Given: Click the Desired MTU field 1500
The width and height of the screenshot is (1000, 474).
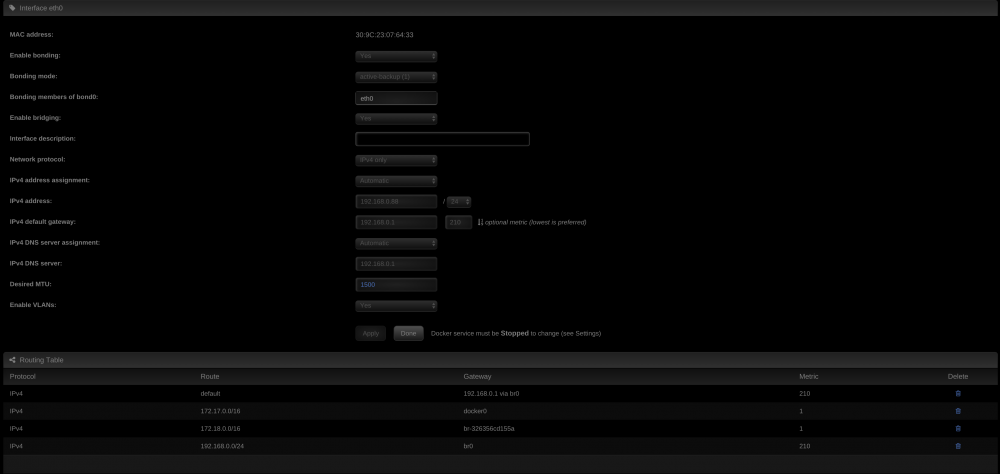Looking at the screenshot, I should pos(396,285).
